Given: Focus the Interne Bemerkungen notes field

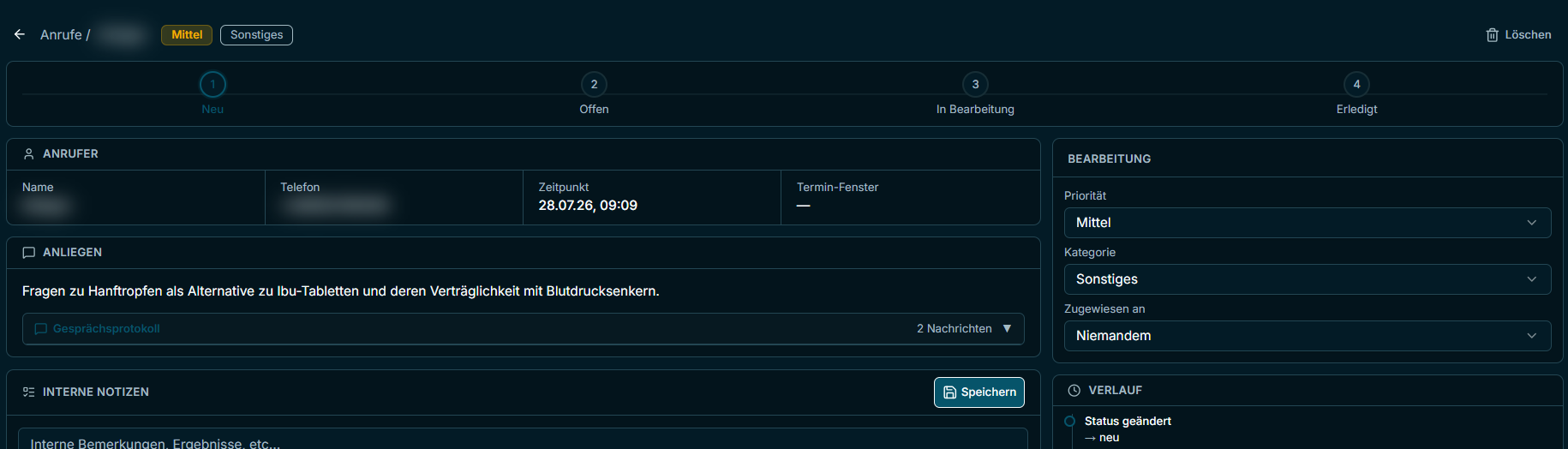Looking at the screenshot, I should (x=523, y=440).
